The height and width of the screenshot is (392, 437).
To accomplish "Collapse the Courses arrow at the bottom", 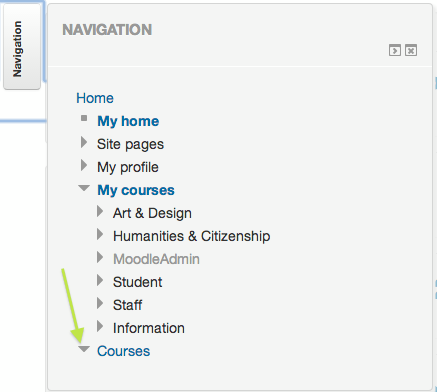I will (x=84, y=349).
